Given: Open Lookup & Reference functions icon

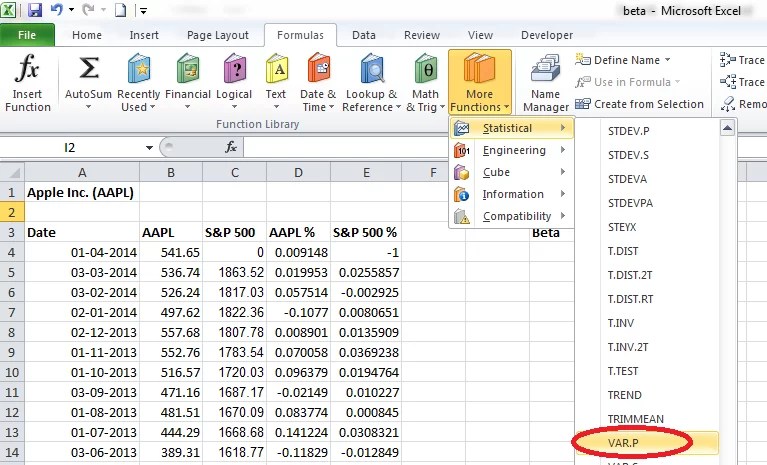Looking at the screenshot, I should coord(372,69).
